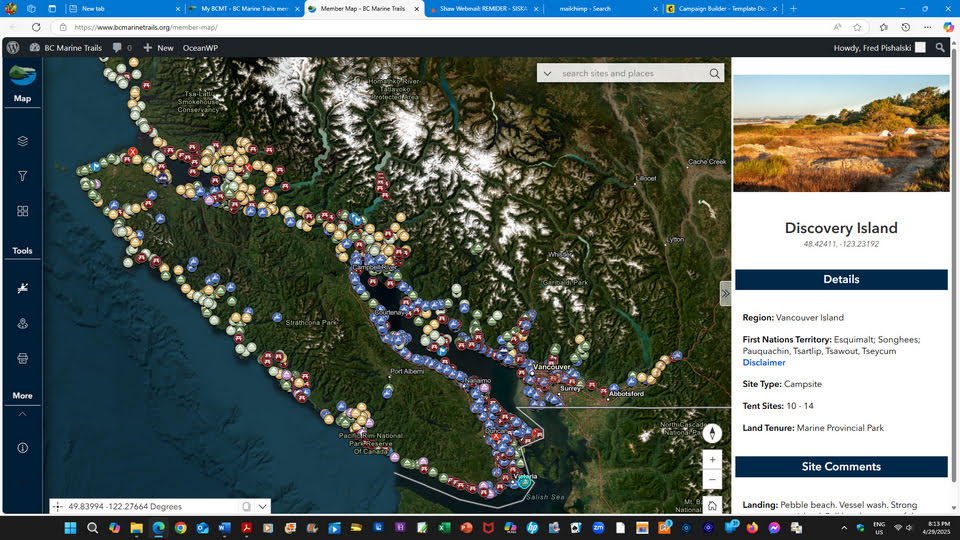Refresh the browser page
The width and height of the screenshot is (960, 540).
(36, 27)
